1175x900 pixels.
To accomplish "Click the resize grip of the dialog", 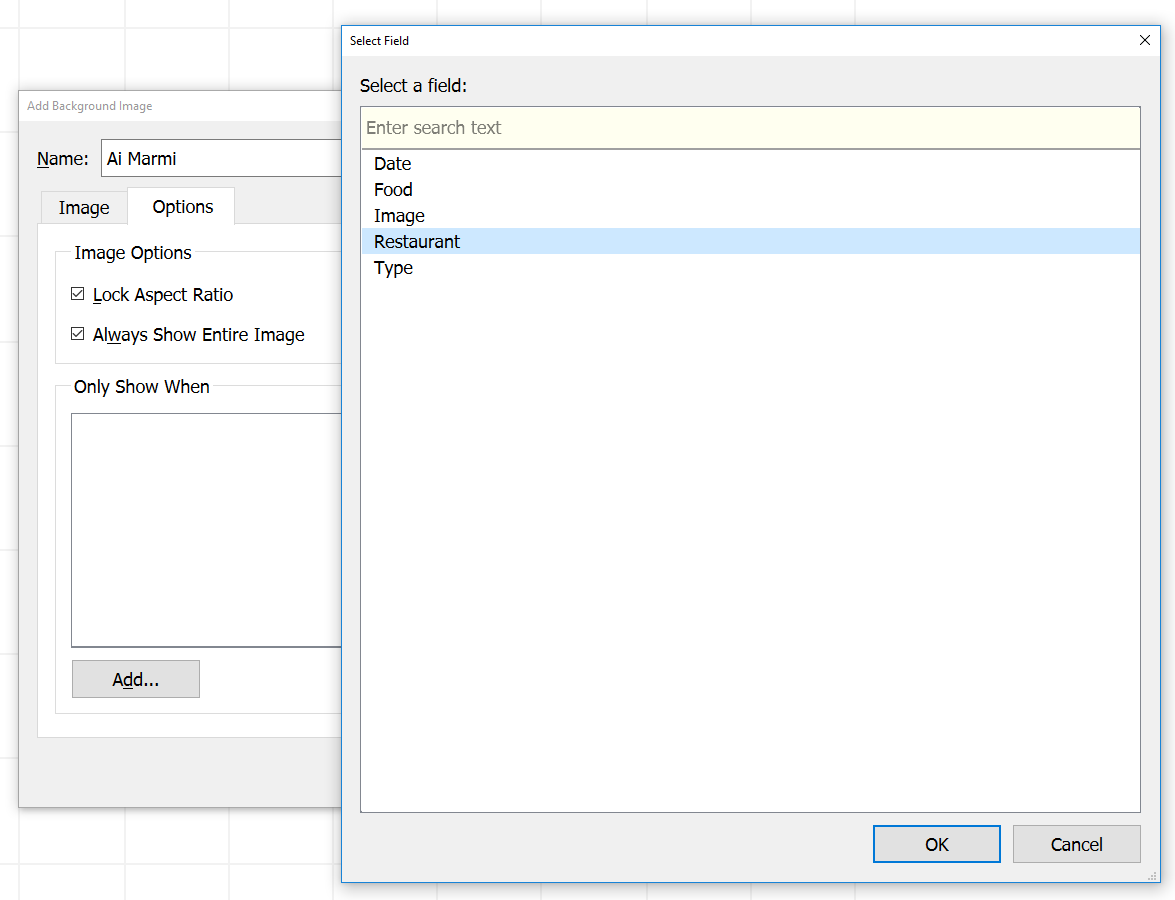I will [x=1154, y=876].
